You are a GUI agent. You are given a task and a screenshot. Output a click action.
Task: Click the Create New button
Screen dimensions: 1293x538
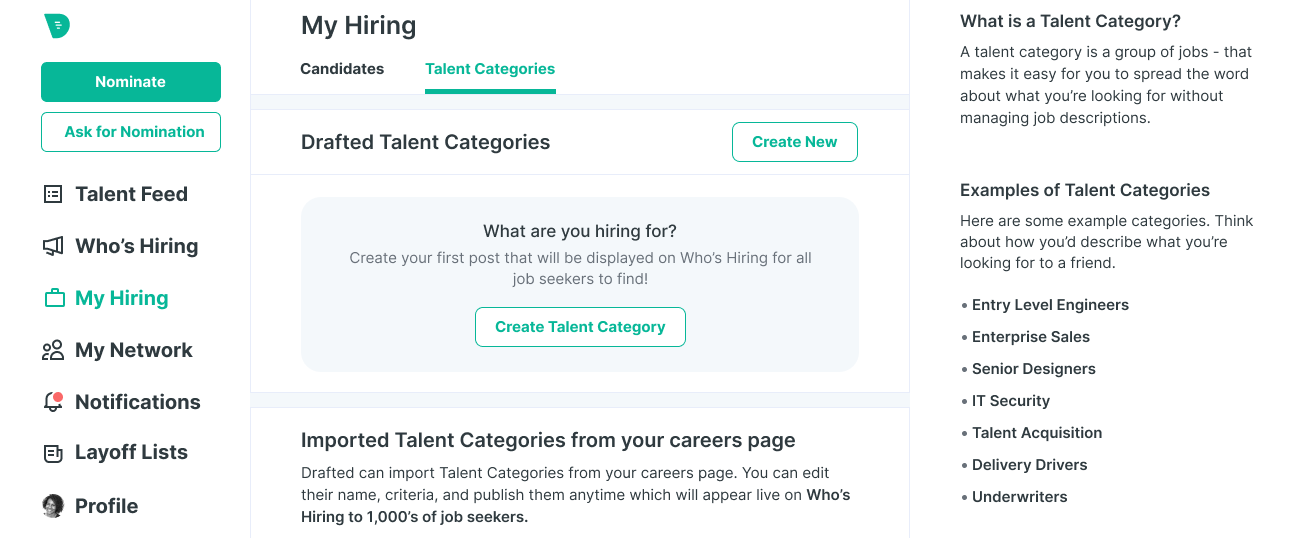[x=795, y=142]
